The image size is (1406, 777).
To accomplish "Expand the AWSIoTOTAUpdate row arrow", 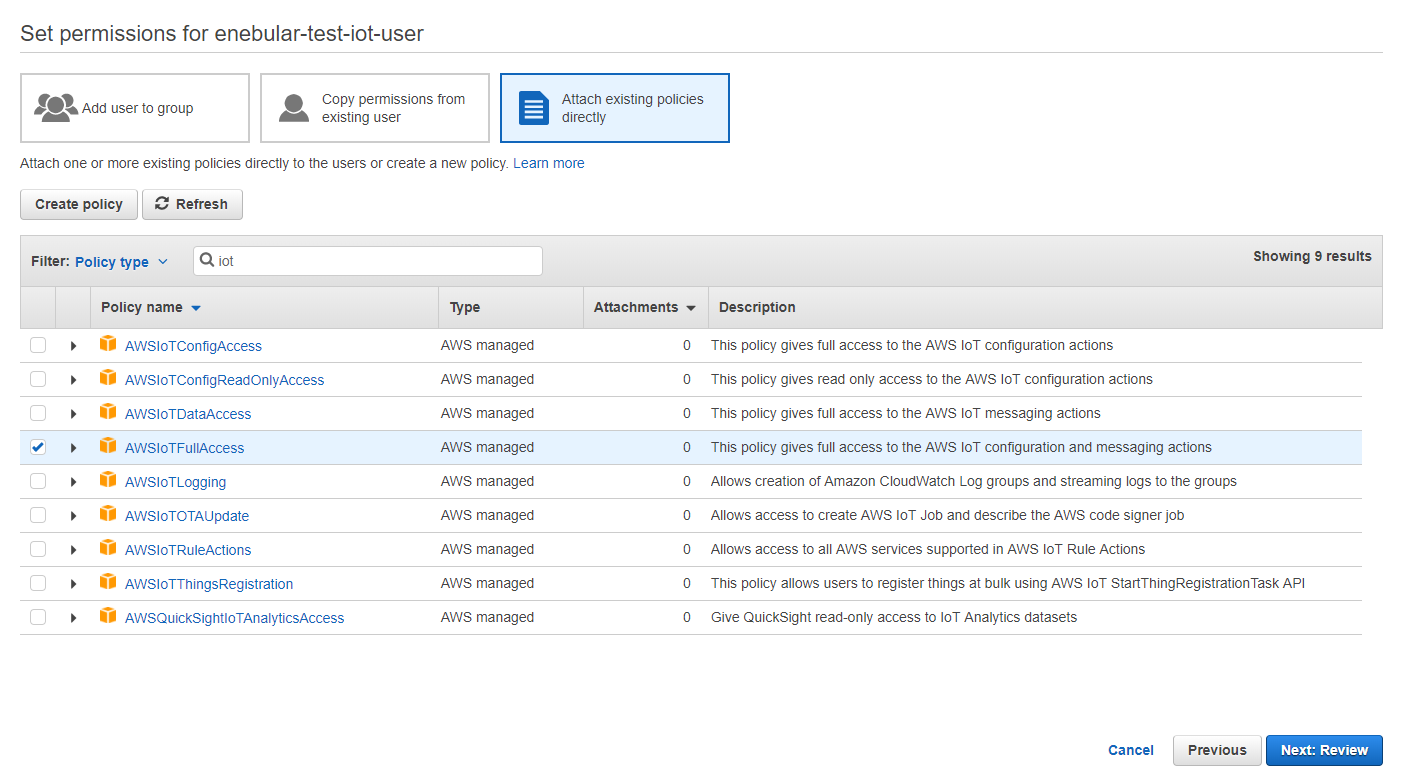I will (x=73, y=516).
